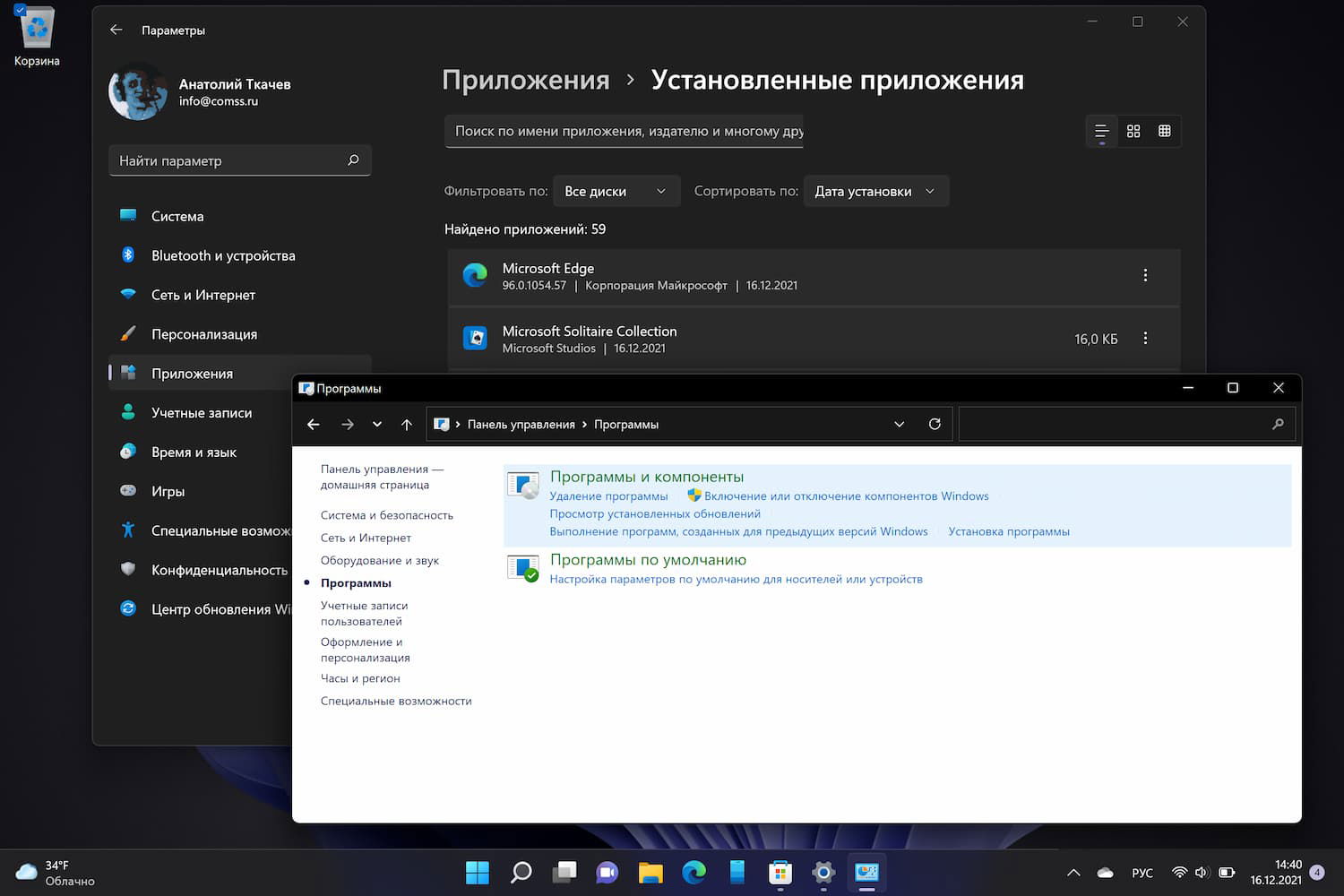
Task: Click the Control Panel search box
Action: pyautogui.click(x=1127, y=425)
